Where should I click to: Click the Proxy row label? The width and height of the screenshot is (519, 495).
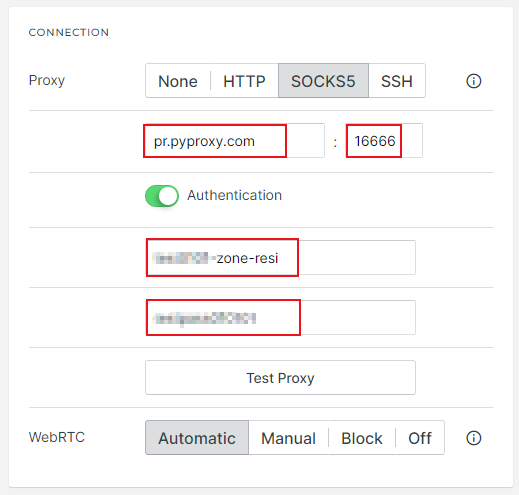pyautogui.click(x=47, y=81)
